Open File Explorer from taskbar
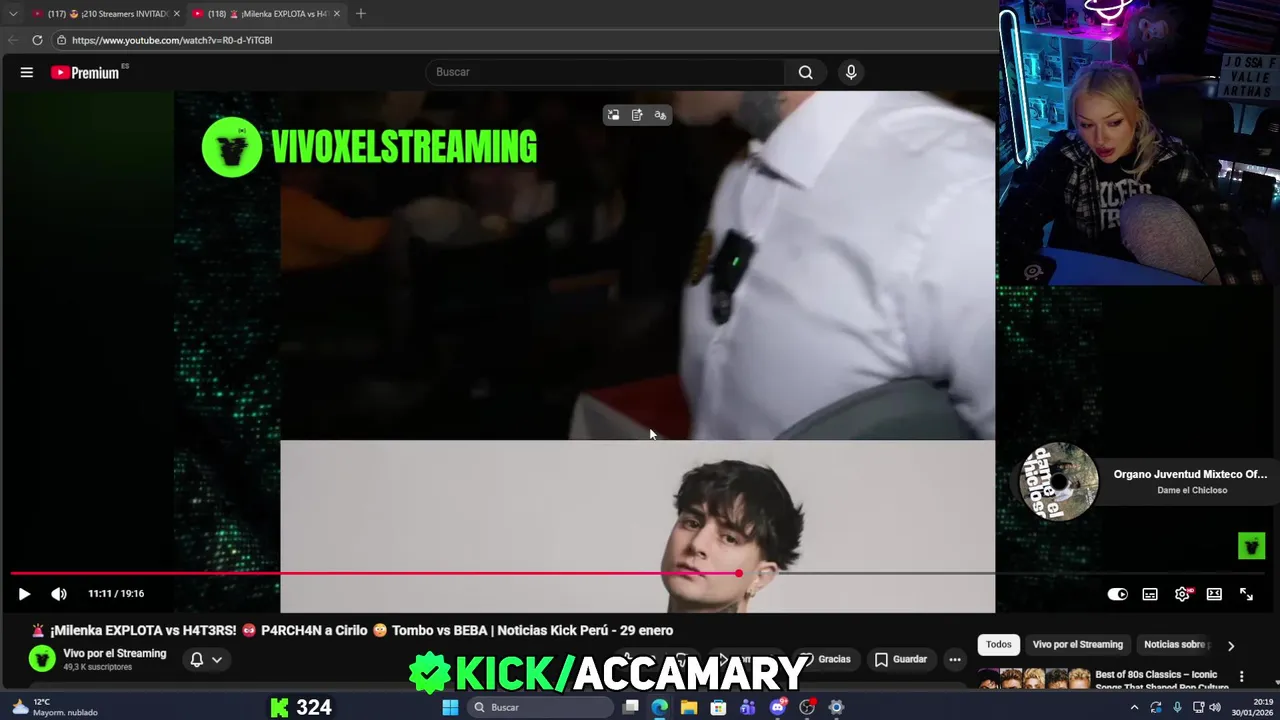 click(x=689, y=707)
